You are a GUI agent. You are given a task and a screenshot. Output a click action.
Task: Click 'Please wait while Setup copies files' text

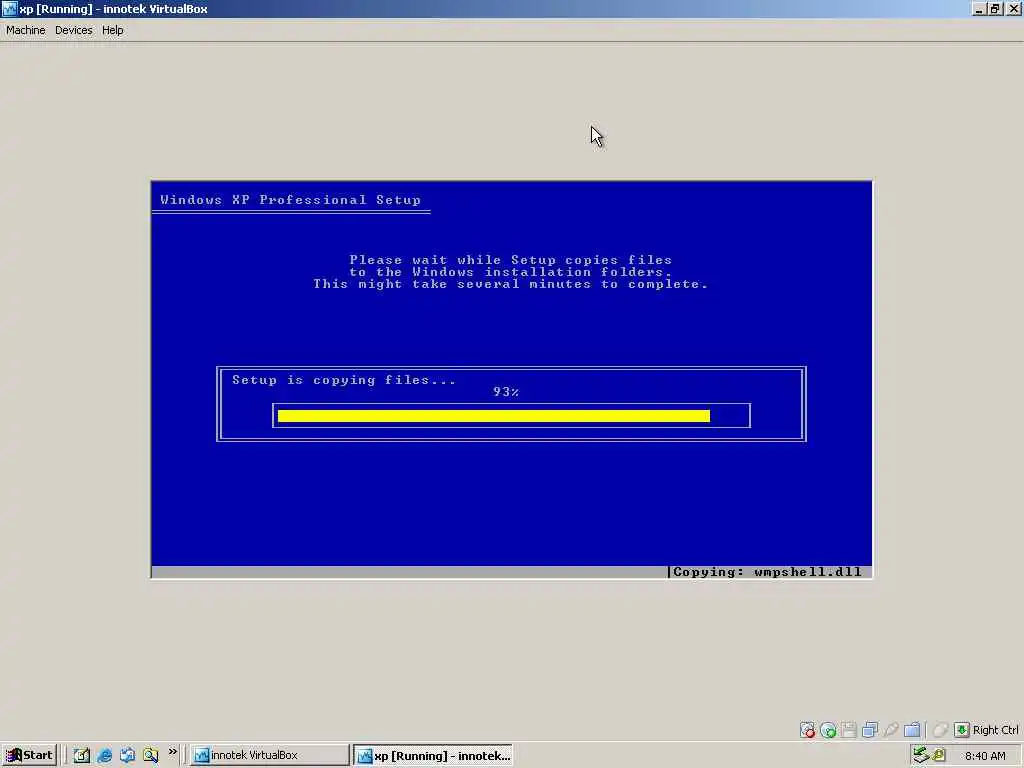[x=511, y=260]
